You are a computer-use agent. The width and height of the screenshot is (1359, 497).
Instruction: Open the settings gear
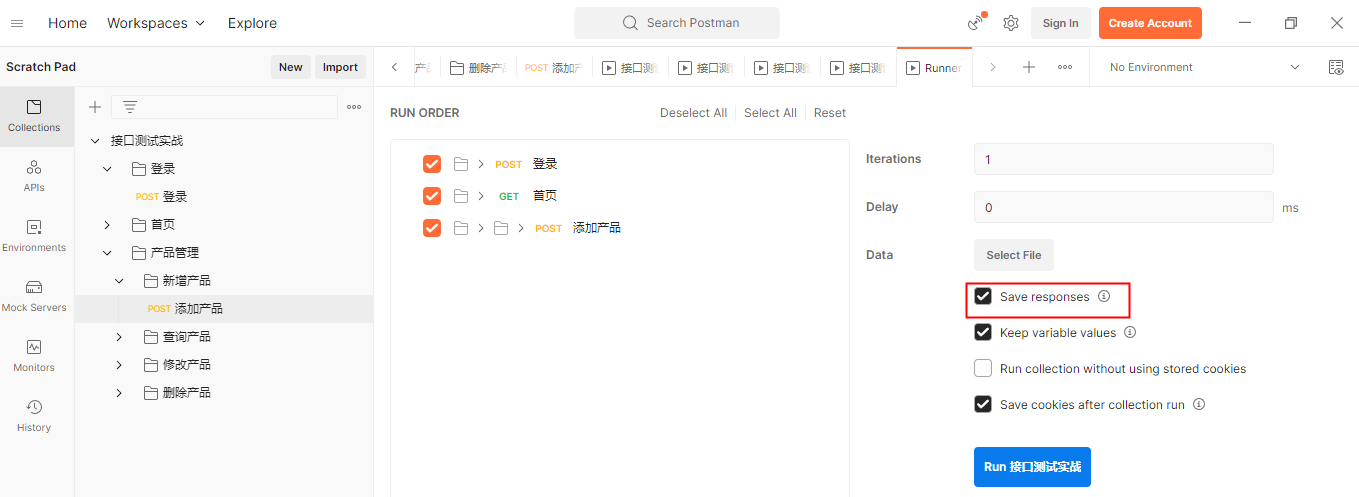pyautogui.click(x=1011, y=23)
